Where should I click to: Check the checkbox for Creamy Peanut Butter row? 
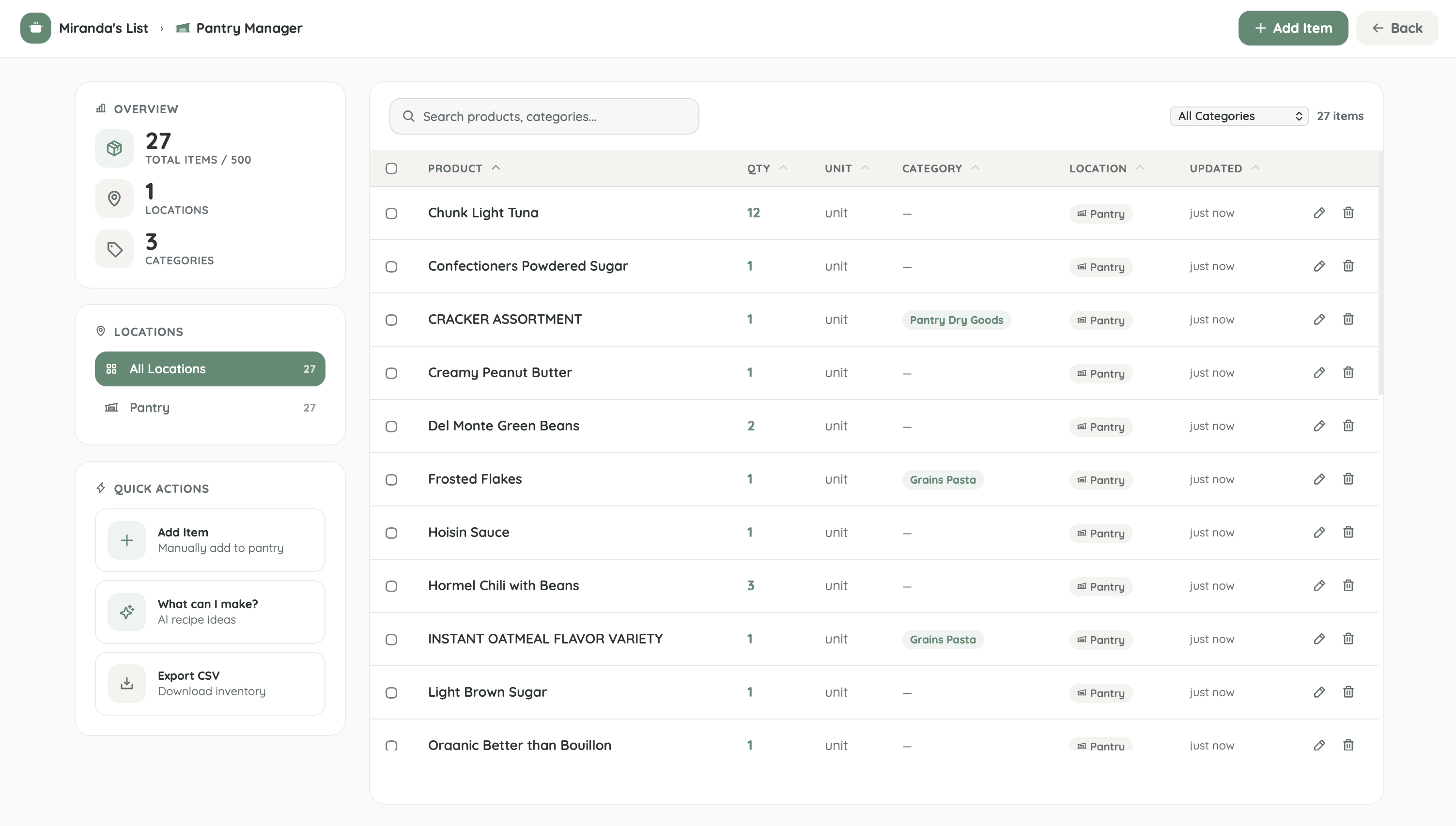391,373
